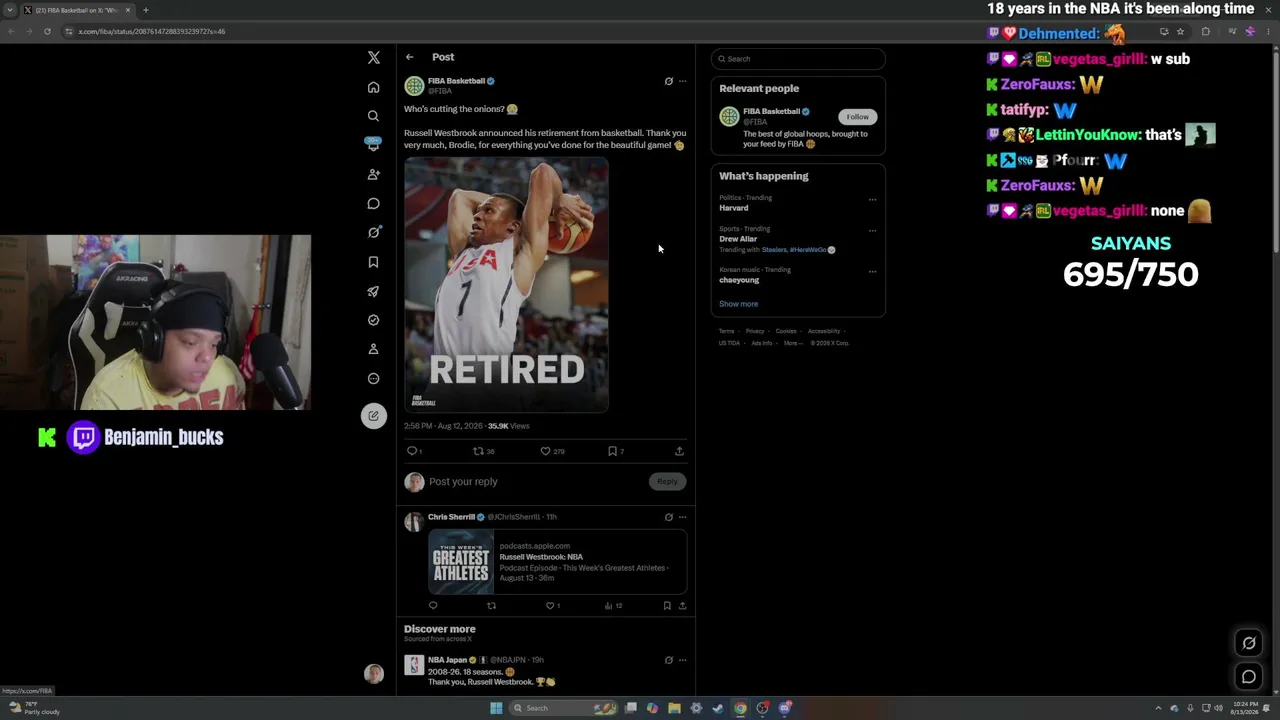Open Bookmarks icon in X sidebar
This screenshot has width=1280, height=720.
click(373, 262)
